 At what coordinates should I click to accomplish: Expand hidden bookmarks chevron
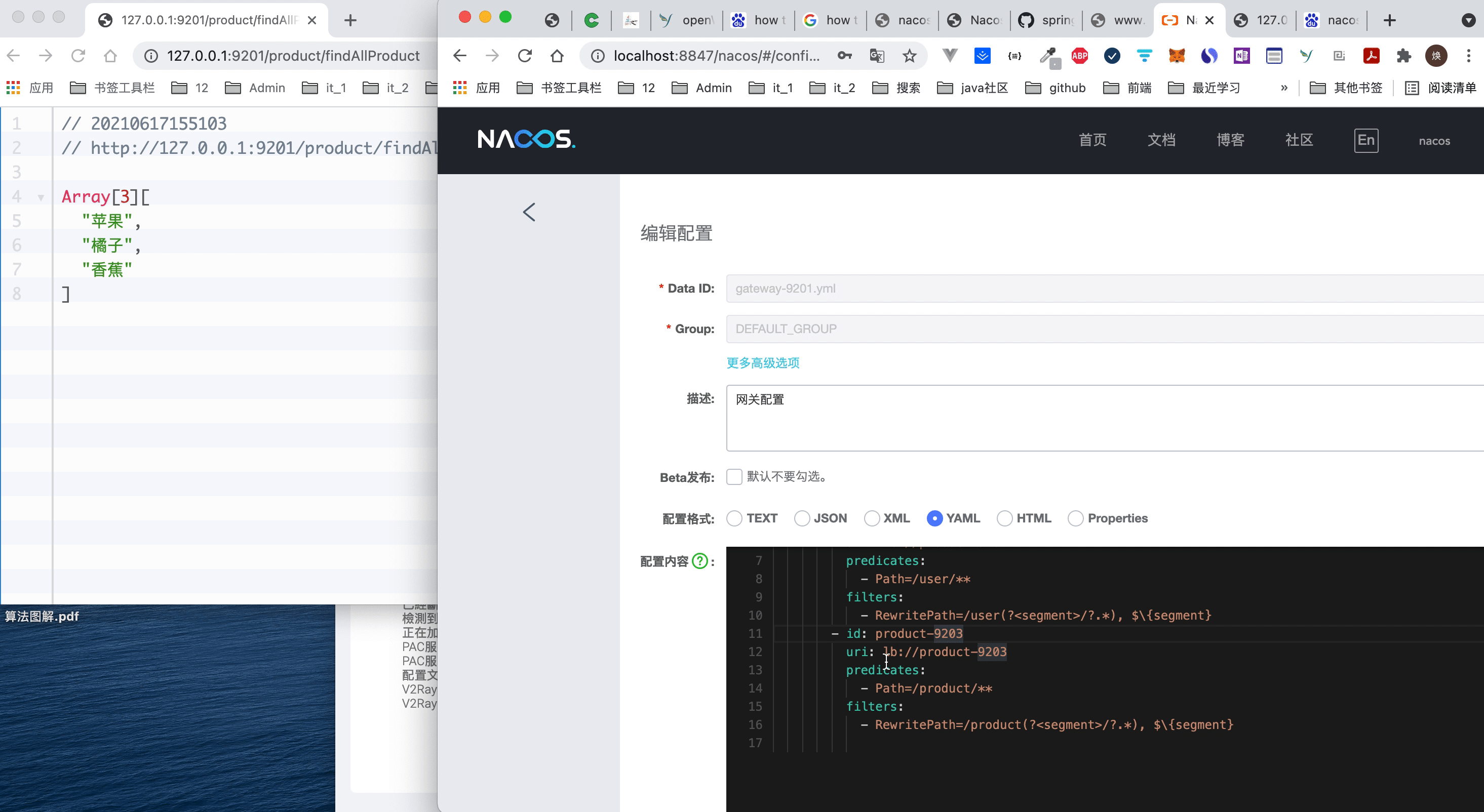1284,88
